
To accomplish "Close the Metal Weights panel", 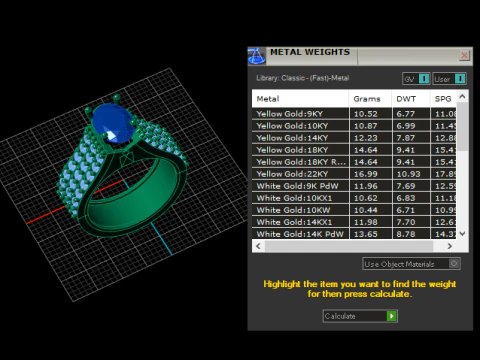I will (x=464, y=55).
